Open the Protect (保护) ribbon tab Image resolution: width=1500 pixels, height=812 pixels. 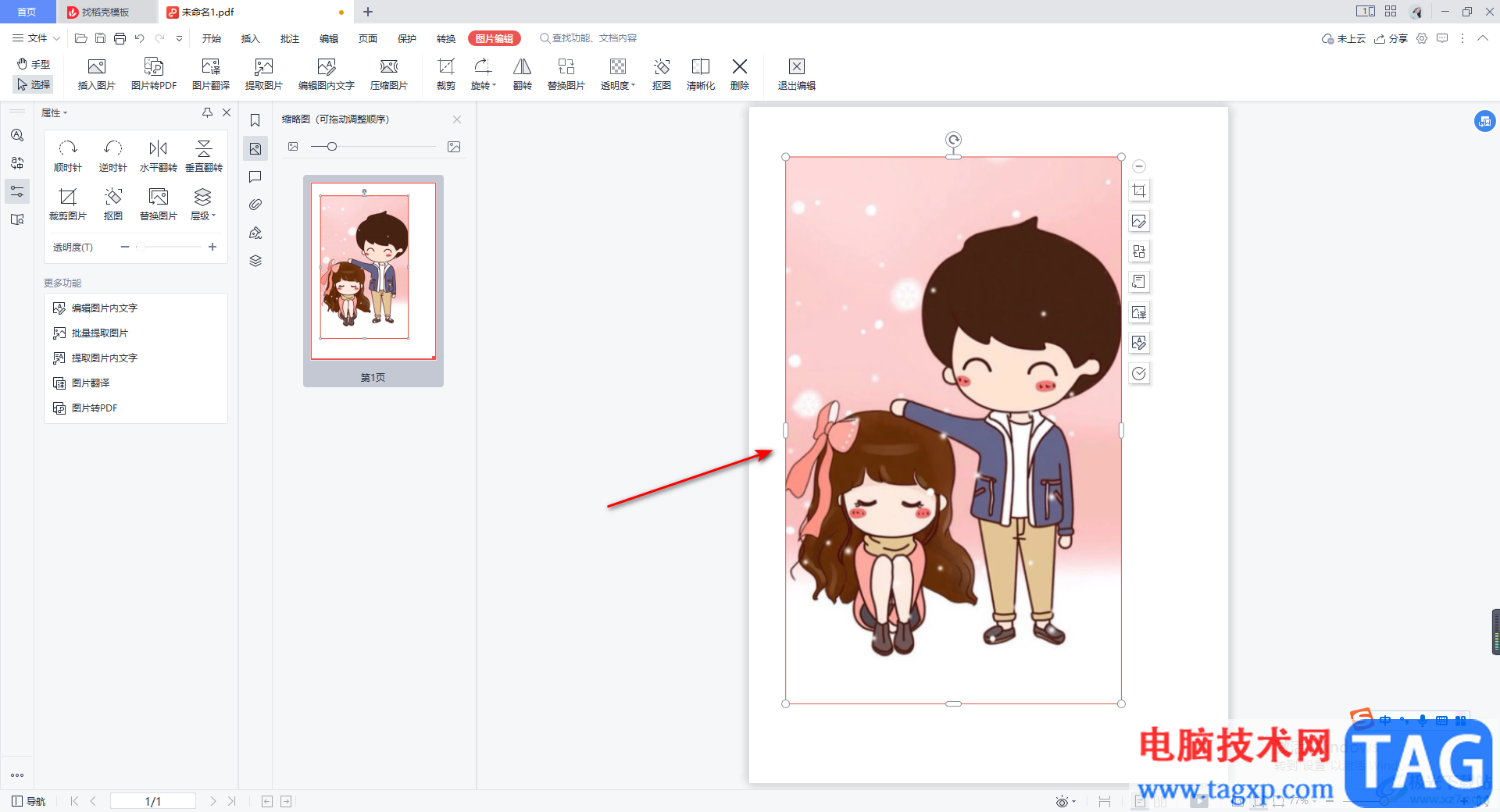[407, 38]
